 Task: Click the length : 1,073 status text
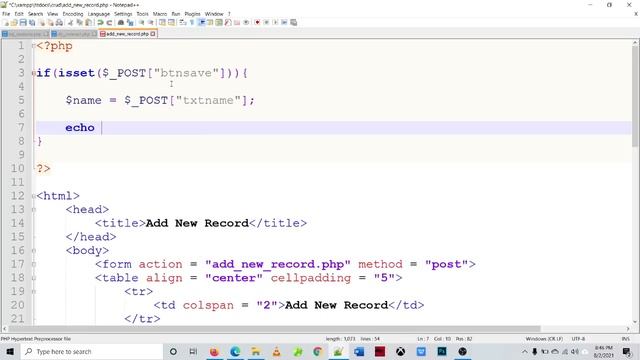(340, 339)
